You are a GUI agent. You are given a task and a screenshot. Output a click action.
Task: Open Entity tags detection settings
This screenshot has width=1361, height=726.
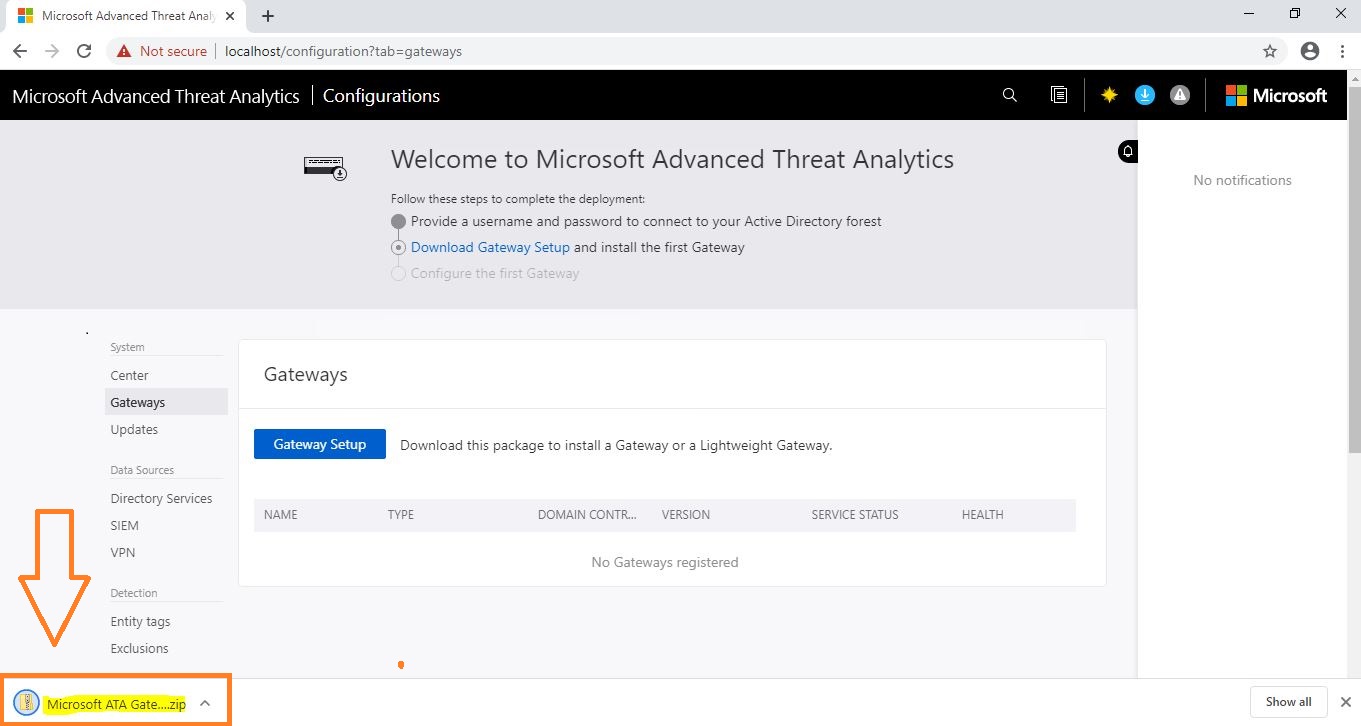(140, 621)
